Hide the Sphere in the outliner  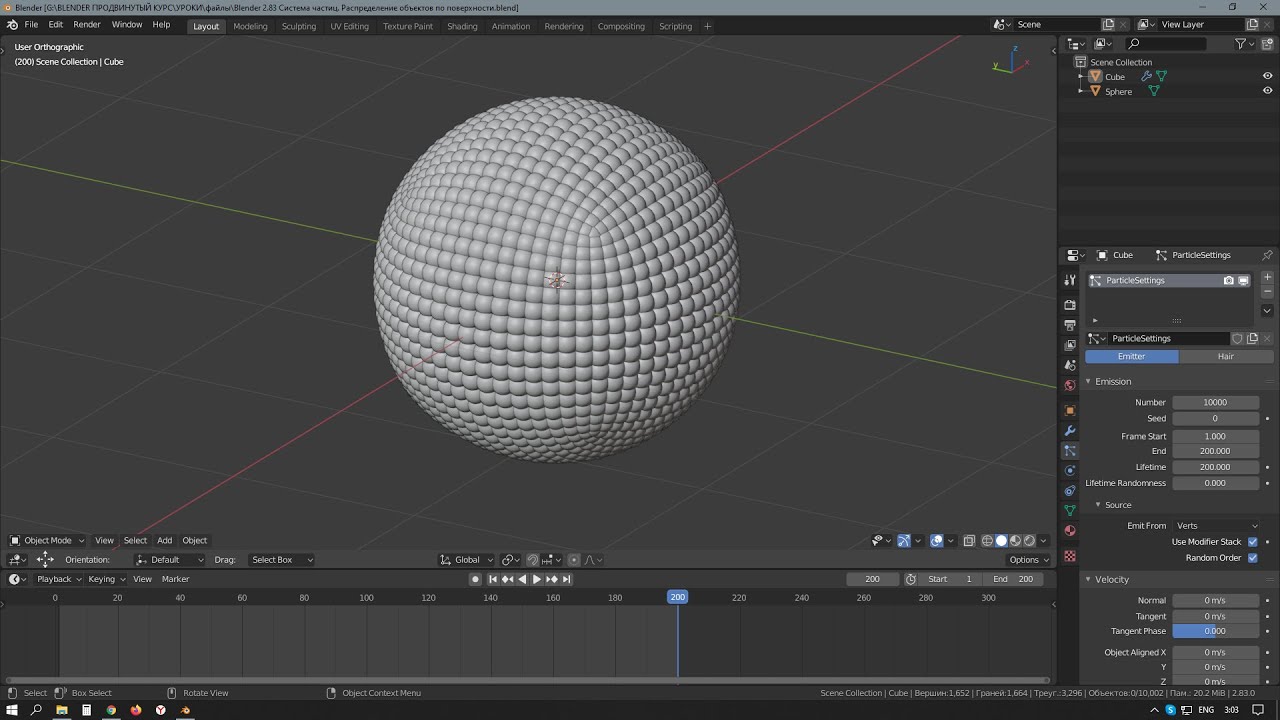pos(1267,91)
